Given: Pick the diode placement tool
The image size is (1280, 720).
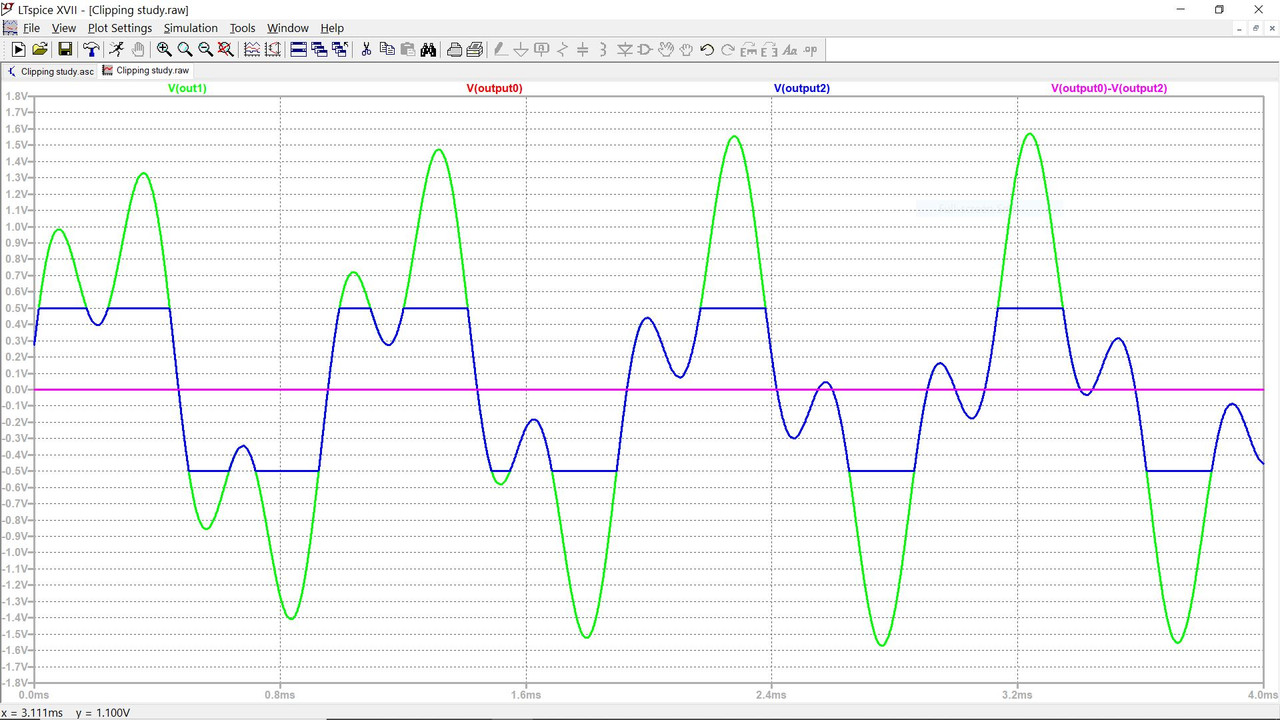Looking at the screenshot, I should (x=624, y=49).
